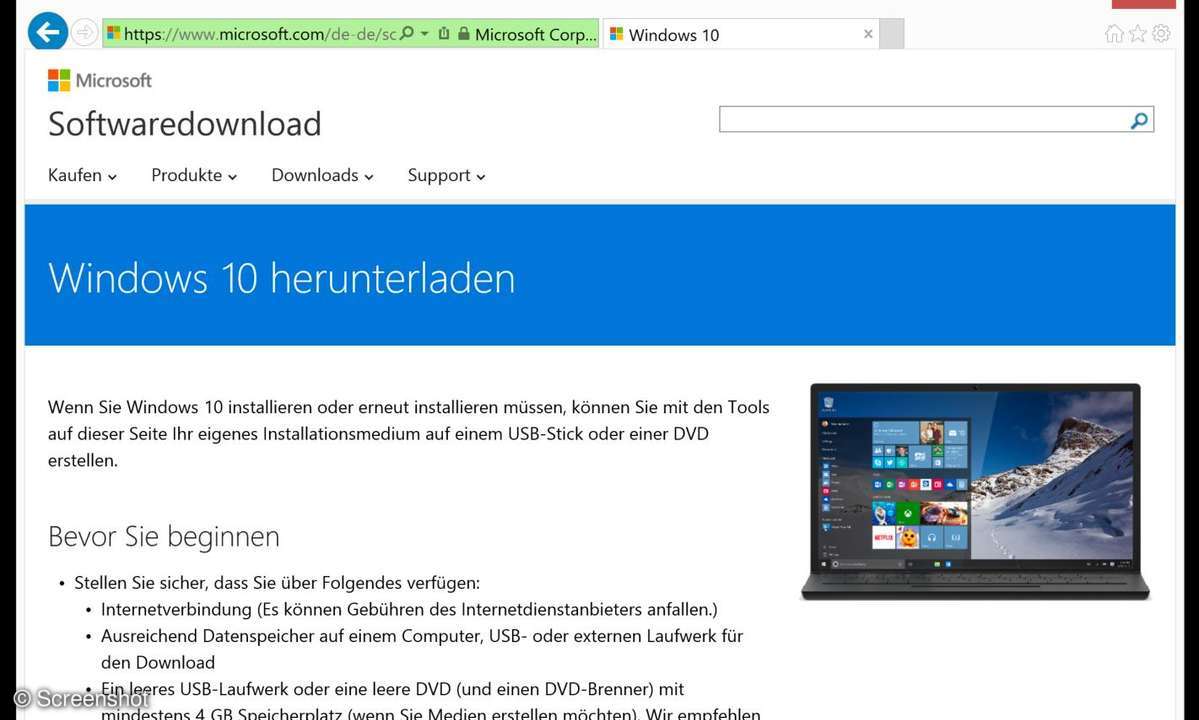Click the 'Internetverbindung' bullet text
1199x720 pixels.
(x=409, y=609)
